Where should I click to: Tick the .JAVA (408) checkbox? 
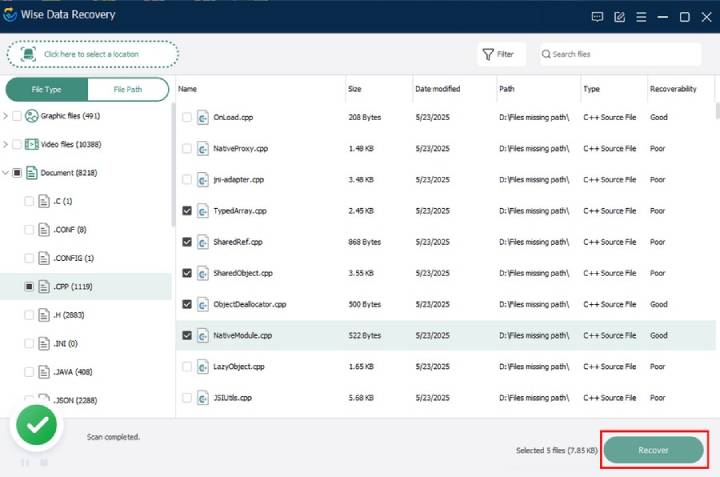pos(28,371)
